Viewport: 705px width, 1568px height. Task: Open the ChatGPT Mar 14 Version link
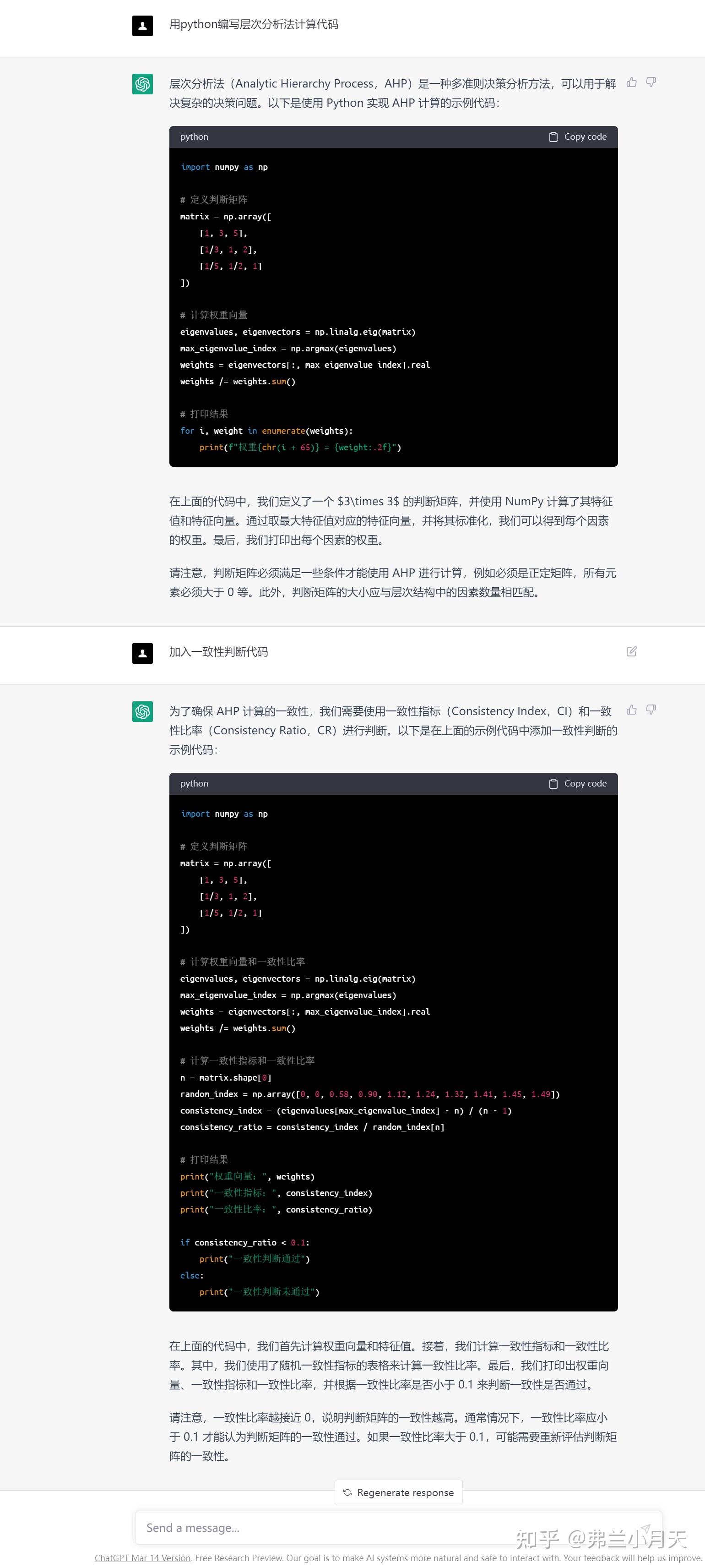pos(142,1557)
